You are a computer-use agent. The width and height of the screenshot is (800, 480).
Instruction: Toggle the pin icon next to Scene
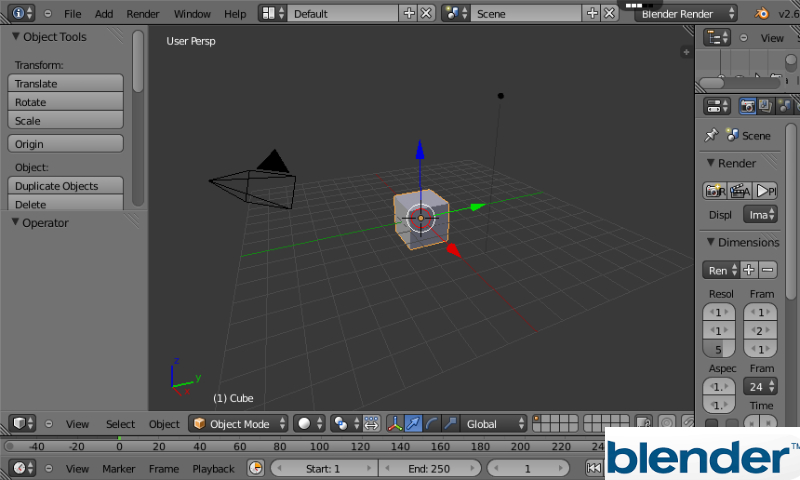tap(711, 135)
